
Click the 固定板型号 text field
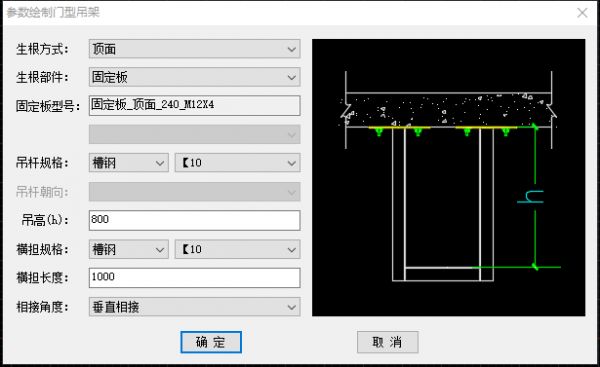coord(194,106)
